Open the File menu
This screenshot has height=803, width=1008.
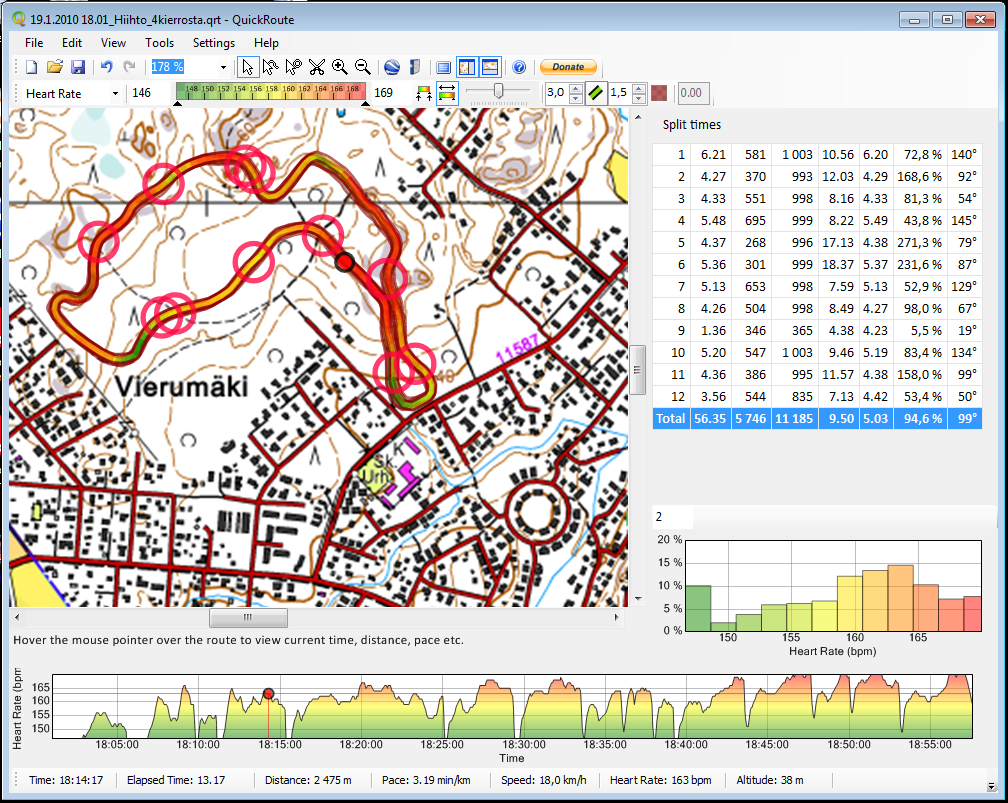point(34,43)
